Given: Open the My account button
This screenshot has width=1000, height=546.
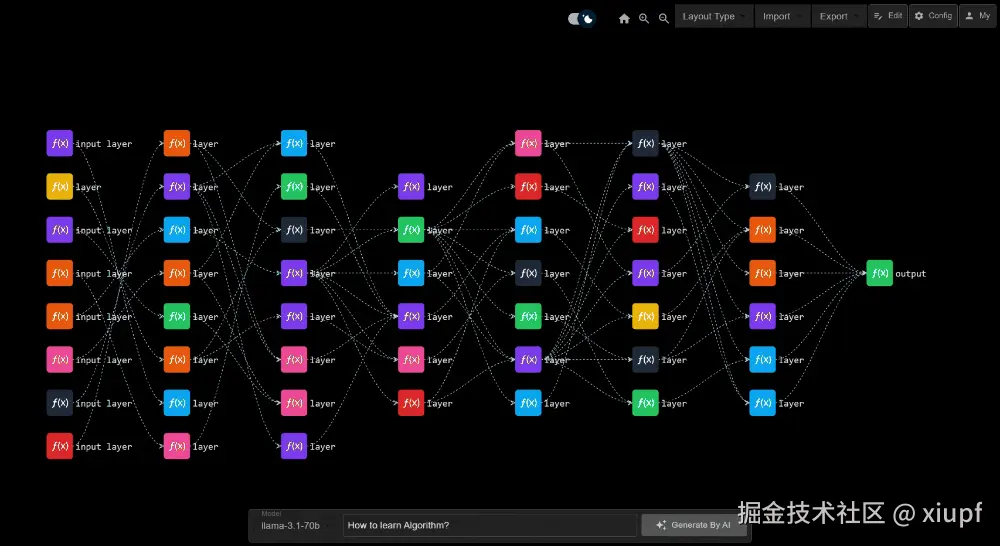Looking at the screenshot, I should pyautogui.click(x=978, y=16).
